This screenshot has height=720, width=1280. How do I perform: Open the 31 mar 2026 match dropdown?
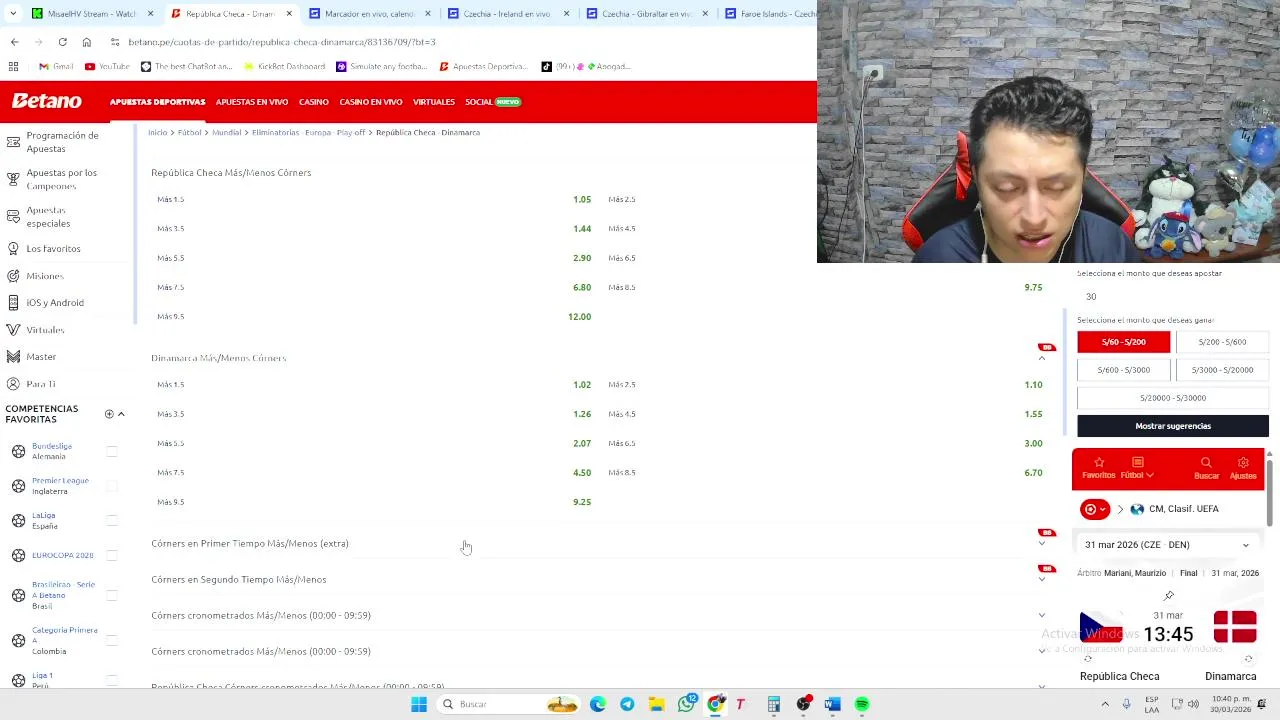pyautogui.click(x=1167, y=545)
